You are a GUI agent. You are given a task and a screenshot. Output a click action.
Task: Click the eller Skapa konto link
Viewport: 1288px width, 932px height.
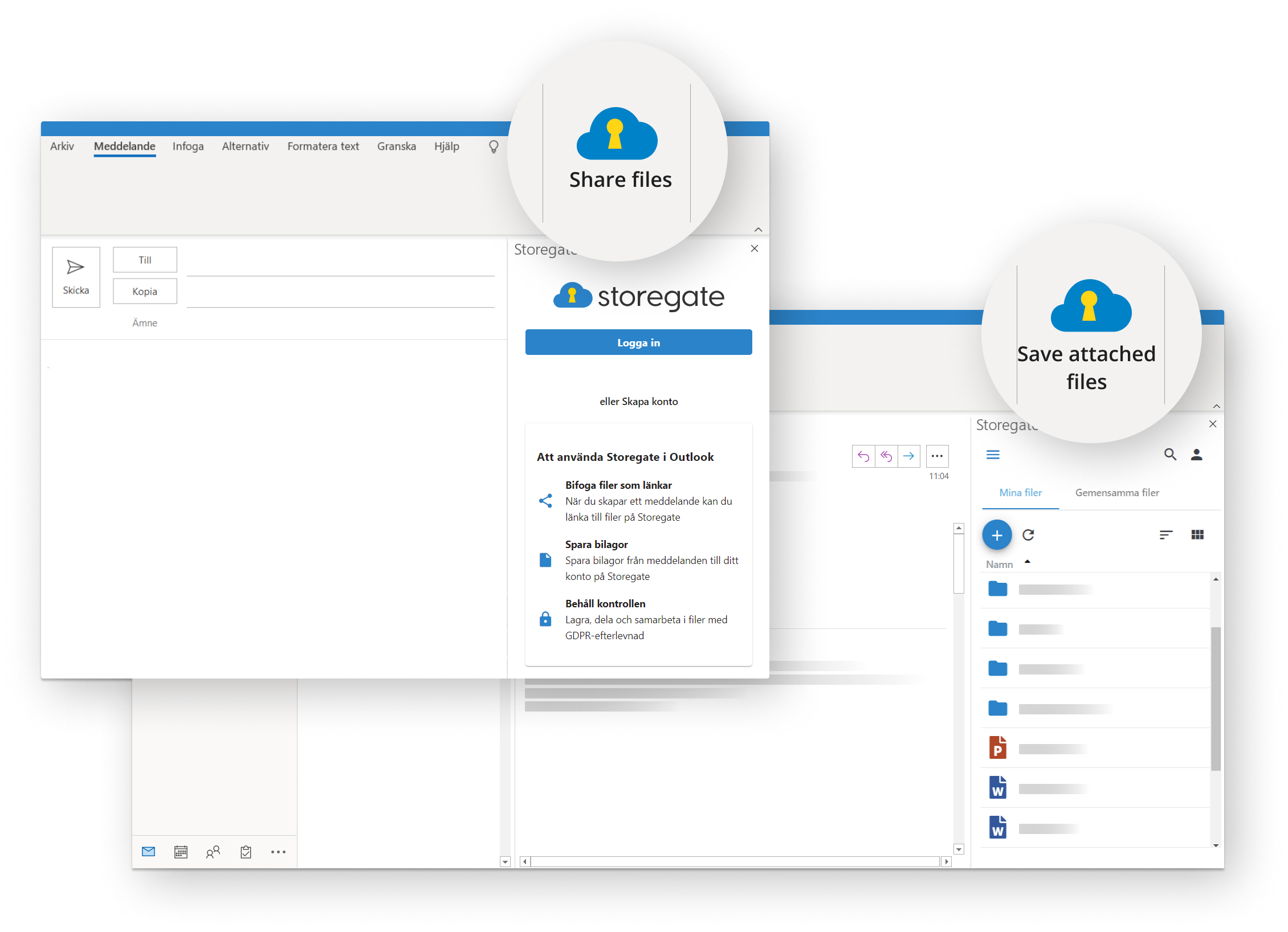click(638, 402)
